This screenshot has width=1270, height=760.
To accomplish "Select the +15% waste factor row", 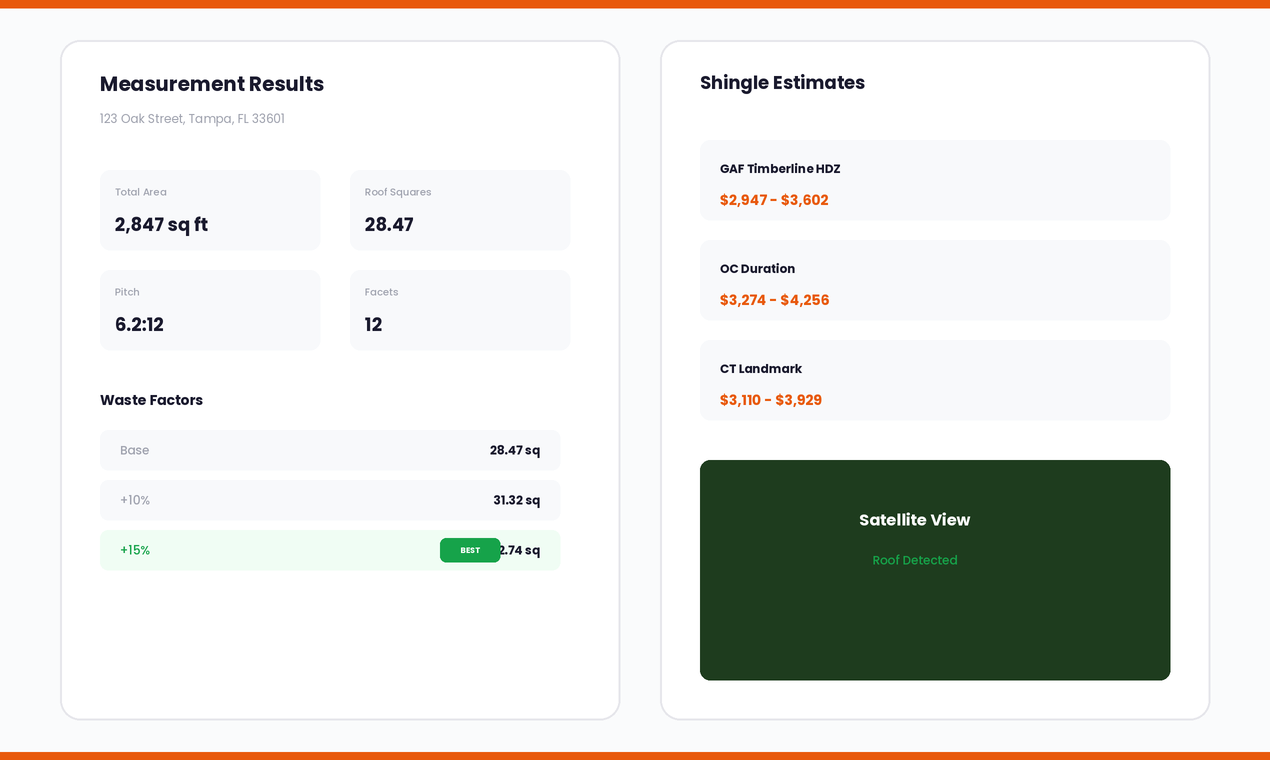I will (x=330, y=550).
